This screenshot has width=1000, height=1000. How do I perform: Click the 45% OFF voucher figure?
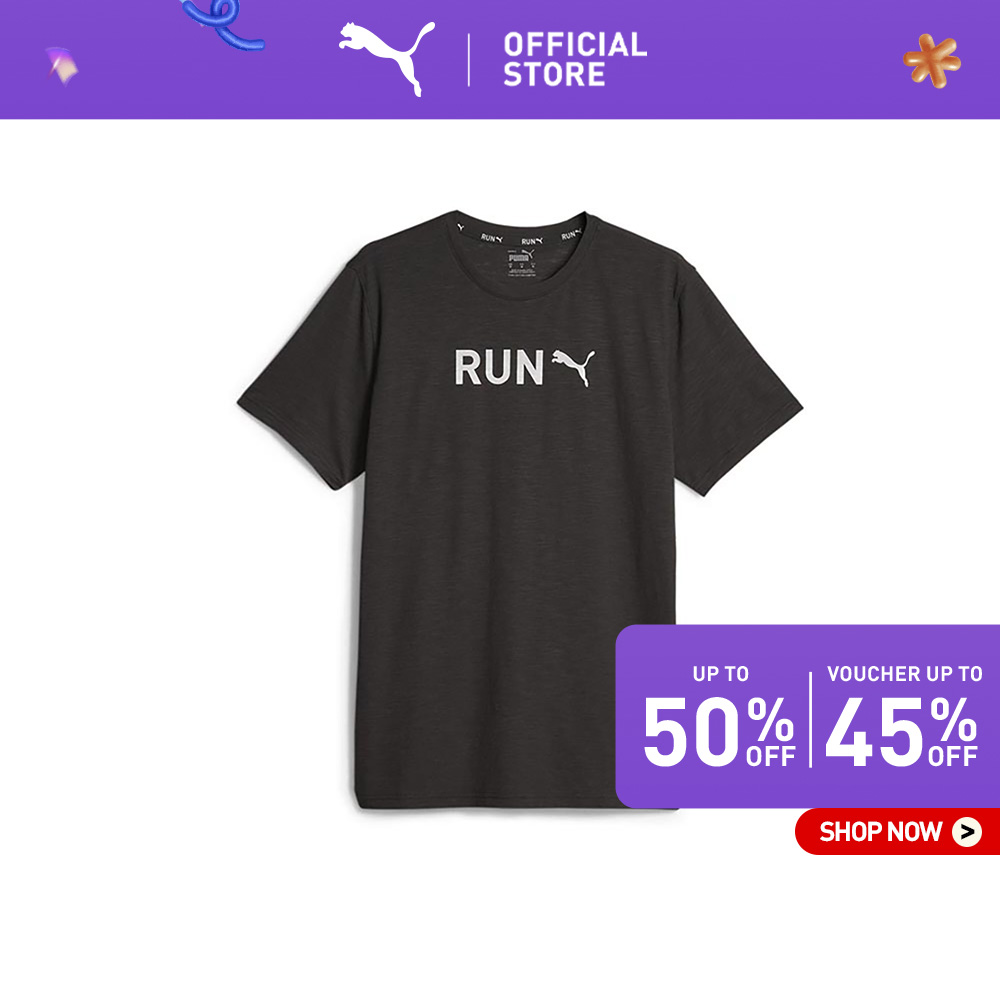click(x=901, y=731)
